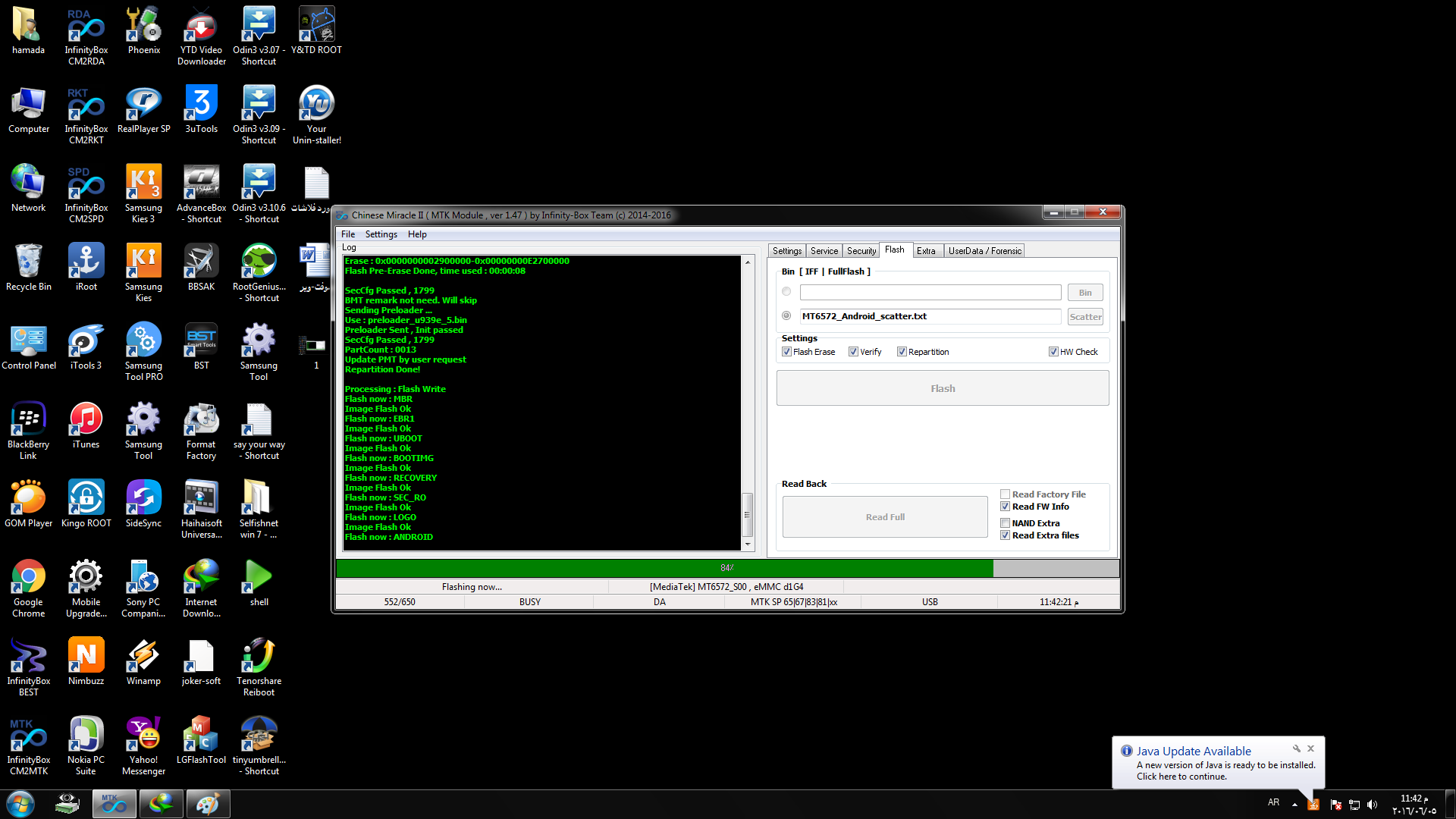
Task: Launch LGFlashTool from the desktop
Action: [202, 740]
